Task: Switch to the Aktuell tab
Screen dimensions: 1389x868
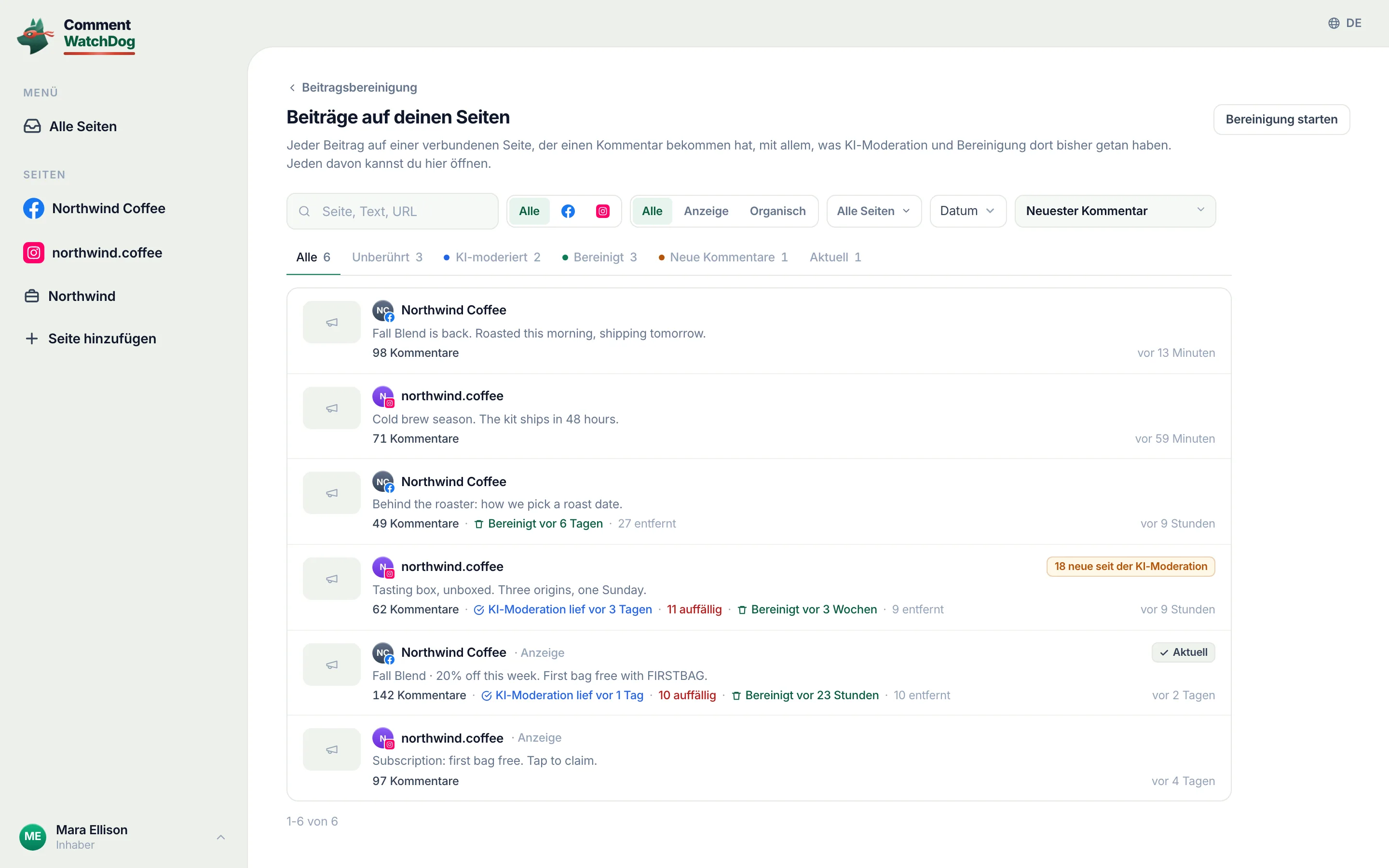Action: point(835,257)
